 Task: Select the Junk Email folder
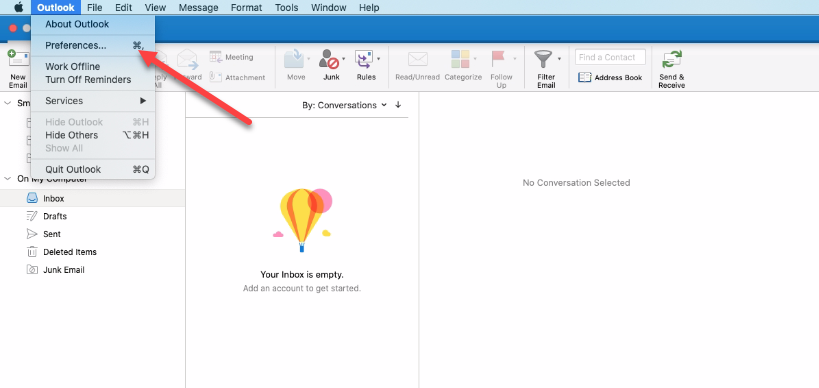92,270
